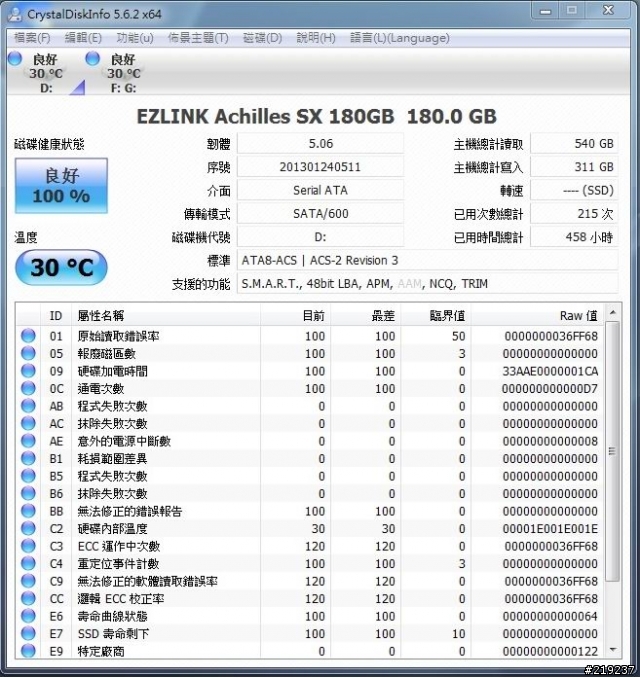Click the power on hours 458 小時
This screenshot has height=678, width=640.
click(574, 237)
